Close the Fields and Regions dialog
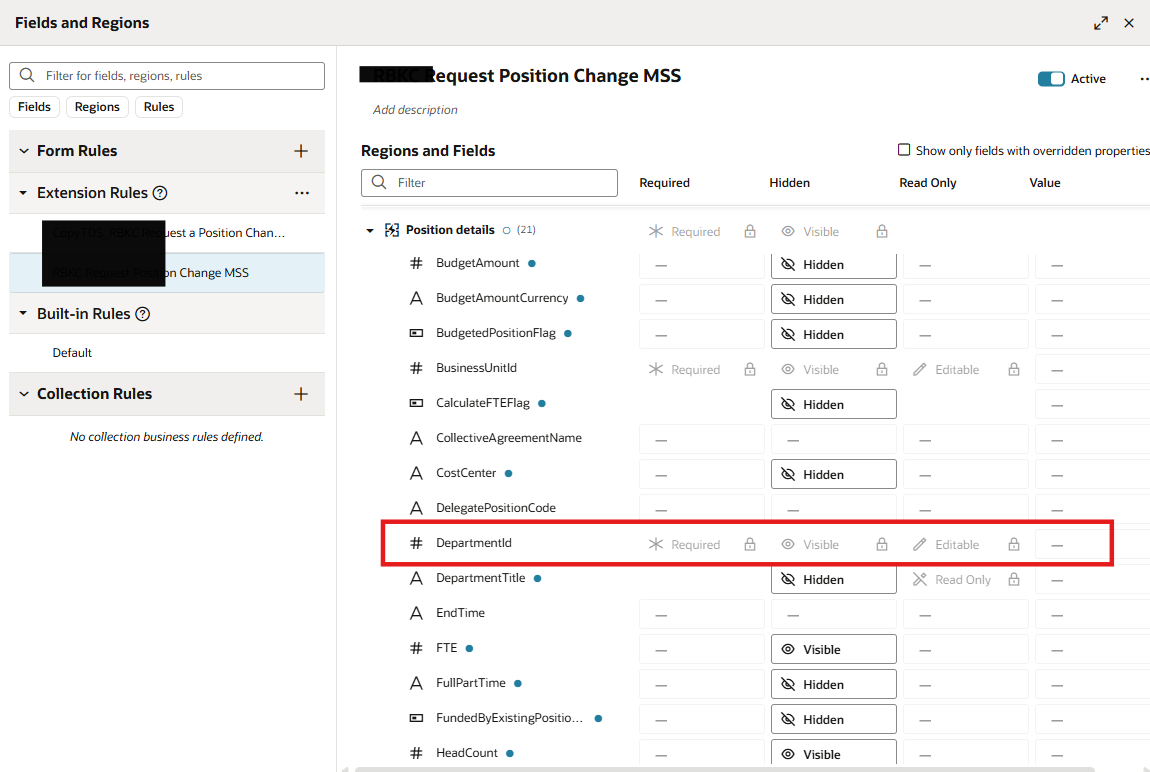Viewport: 1150px width, 772px height. 1129,23
